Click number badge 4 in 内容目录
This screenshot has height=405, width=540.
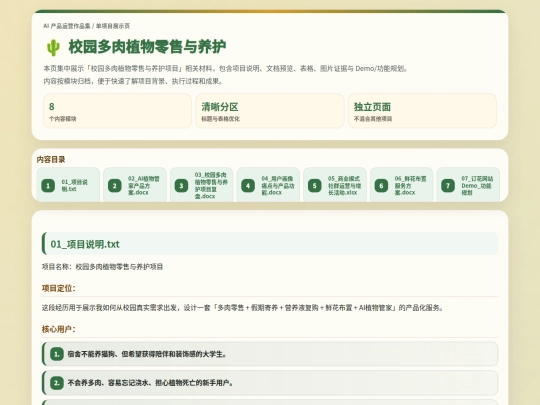(248, 186)
